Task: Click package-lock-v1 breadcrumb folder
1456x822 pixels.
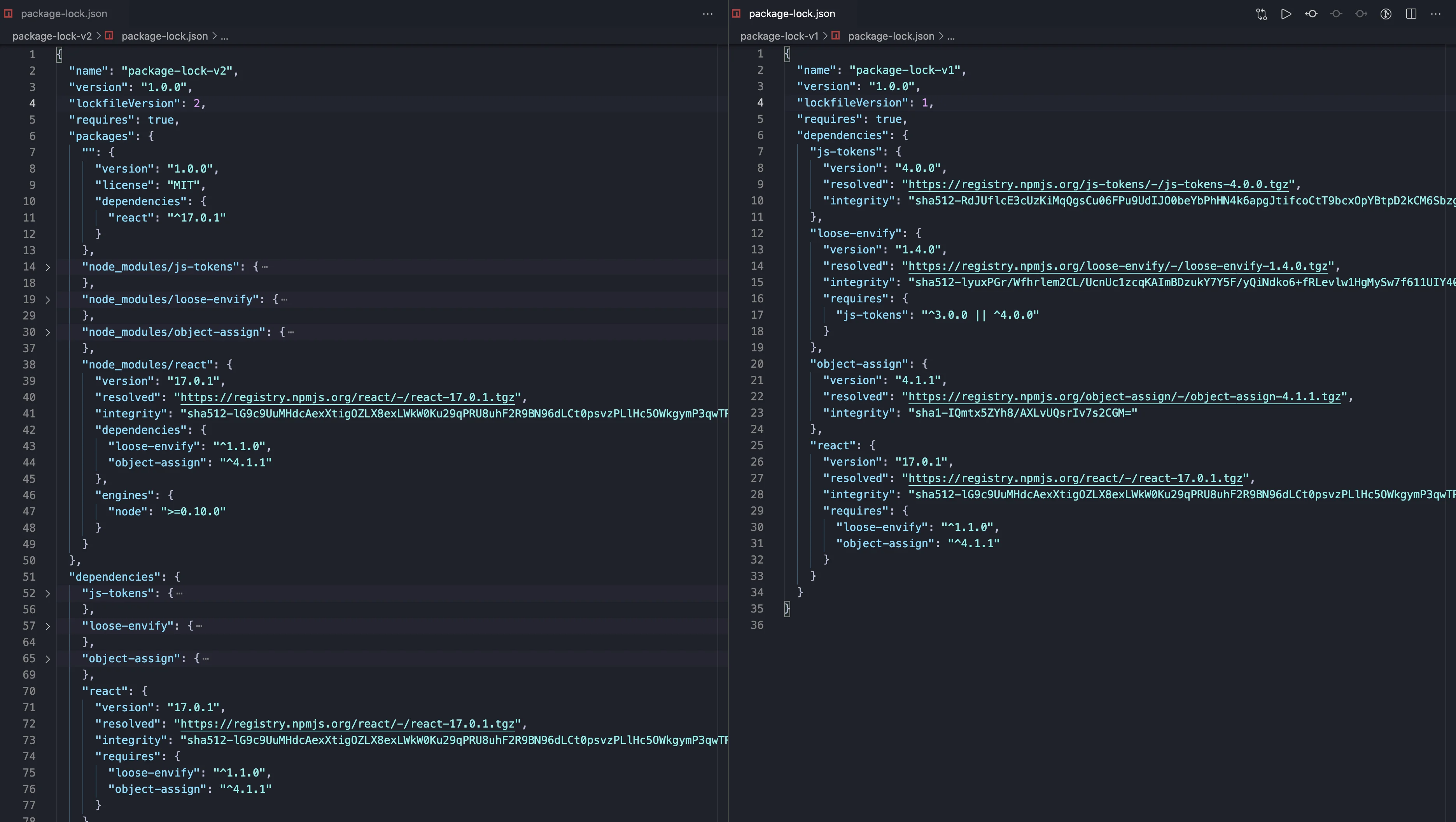Action: [x=779, y=36]
